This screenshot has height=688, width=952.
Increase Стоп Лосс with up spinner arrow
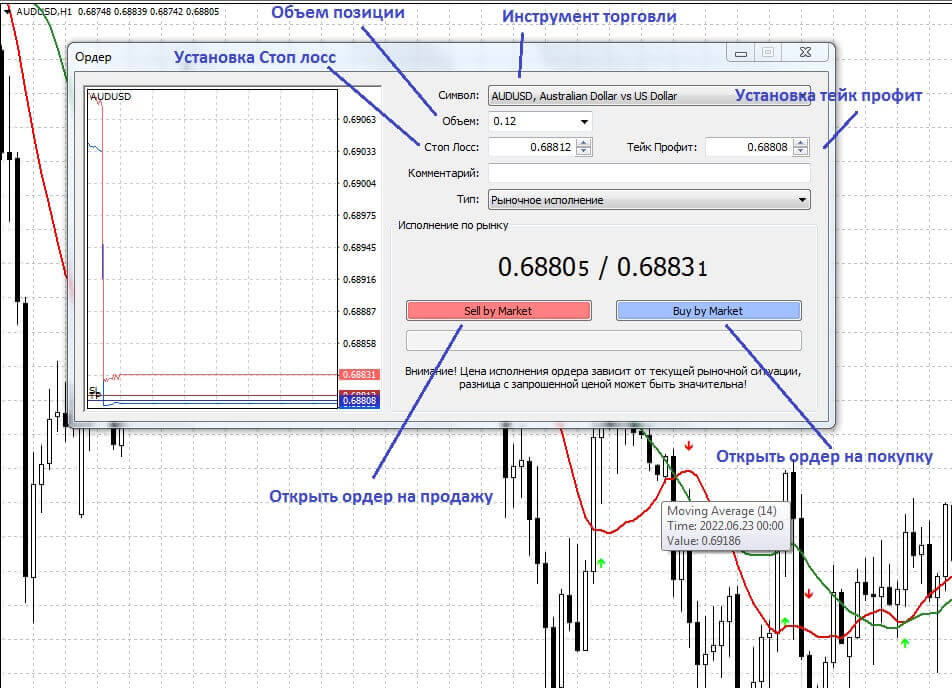point(585,142)
